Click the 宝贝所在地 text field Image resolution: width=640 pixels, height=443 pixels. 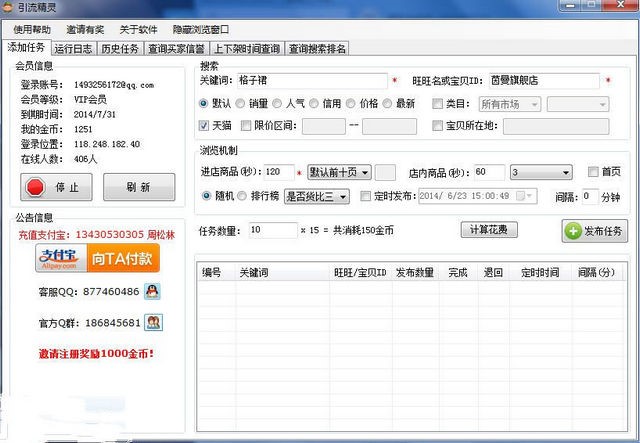[556, 126]
